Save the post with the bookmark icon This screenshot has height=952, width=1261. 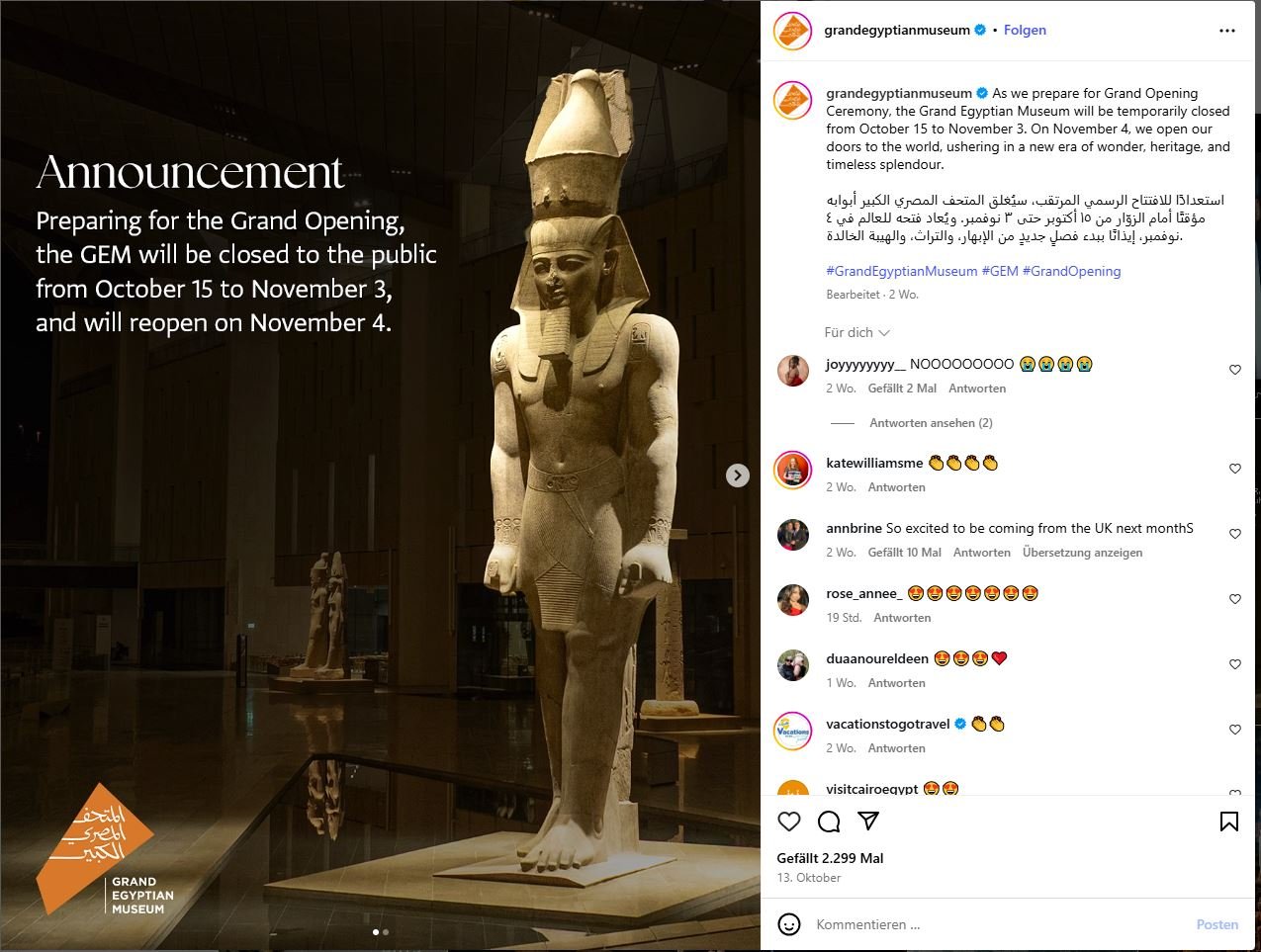[1229, 822]
